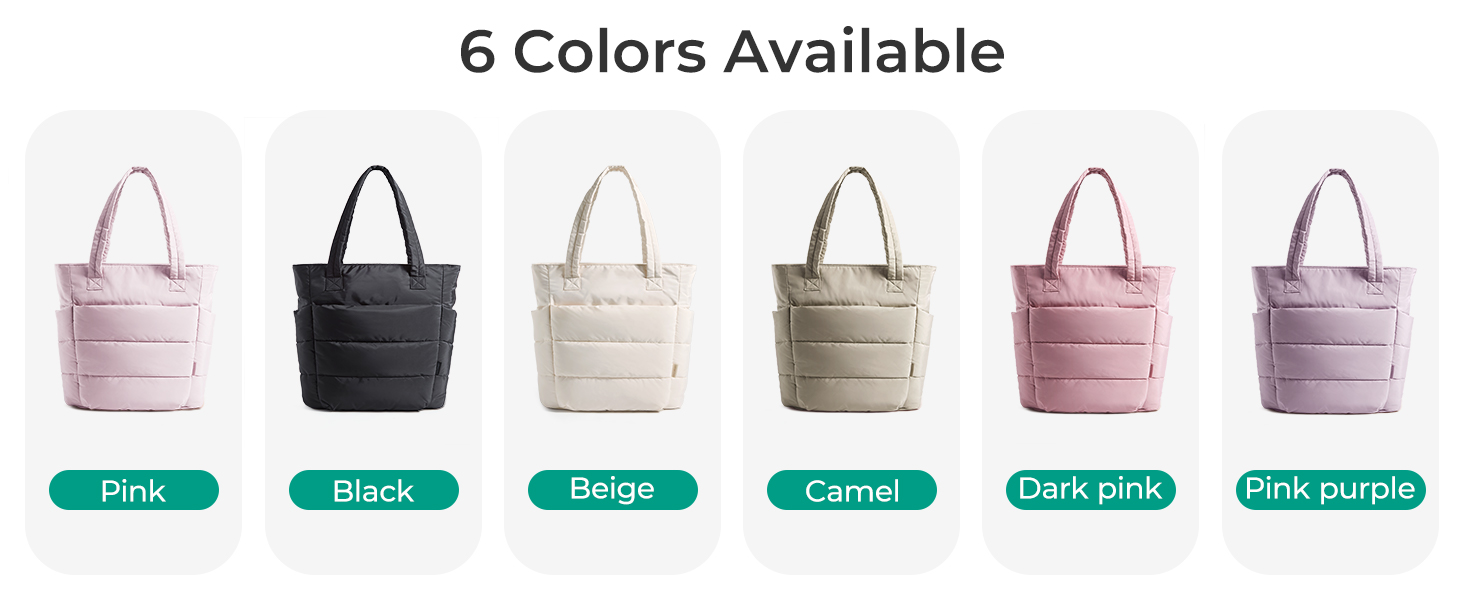The height and width of the screenshot is (600, 1464).
Task: Click the dark pink tote bag image
Action: click(1091, 290)
